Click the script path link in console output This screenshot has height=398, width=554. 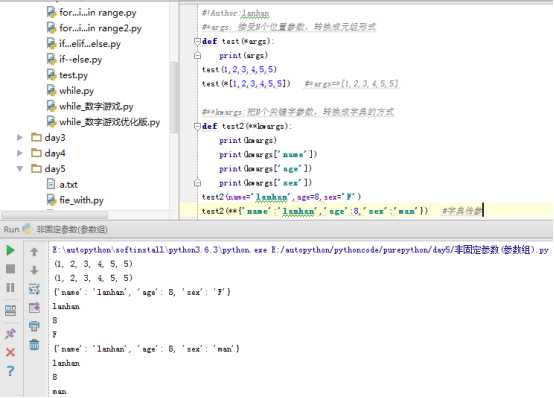click(410, 250)
